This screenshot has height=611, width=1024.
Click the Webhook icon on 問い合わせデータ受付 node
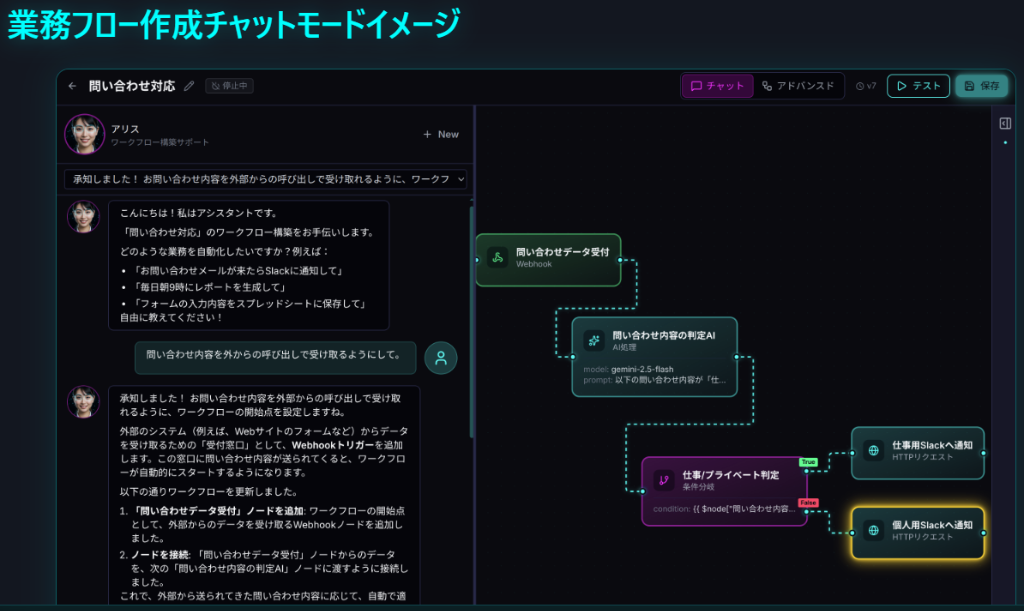496,258
